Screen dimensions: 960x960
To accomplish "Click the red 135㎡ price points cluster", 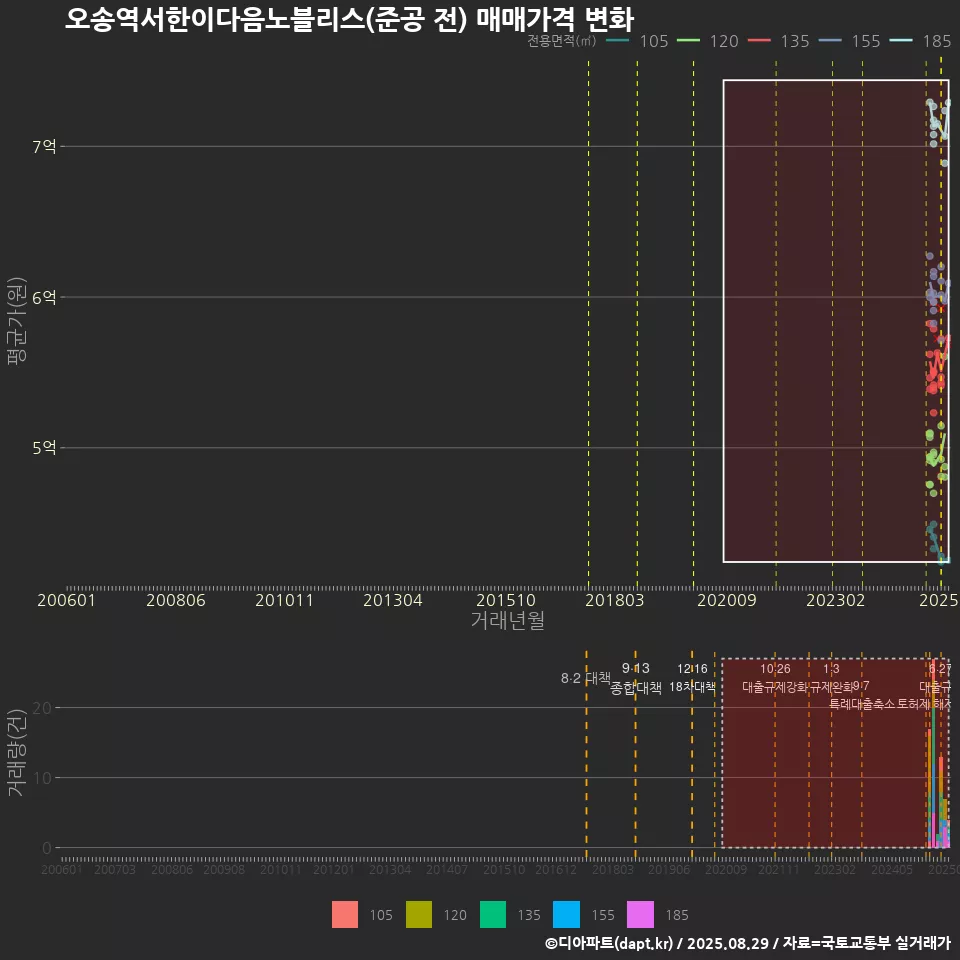I will (x=937, y=368).
